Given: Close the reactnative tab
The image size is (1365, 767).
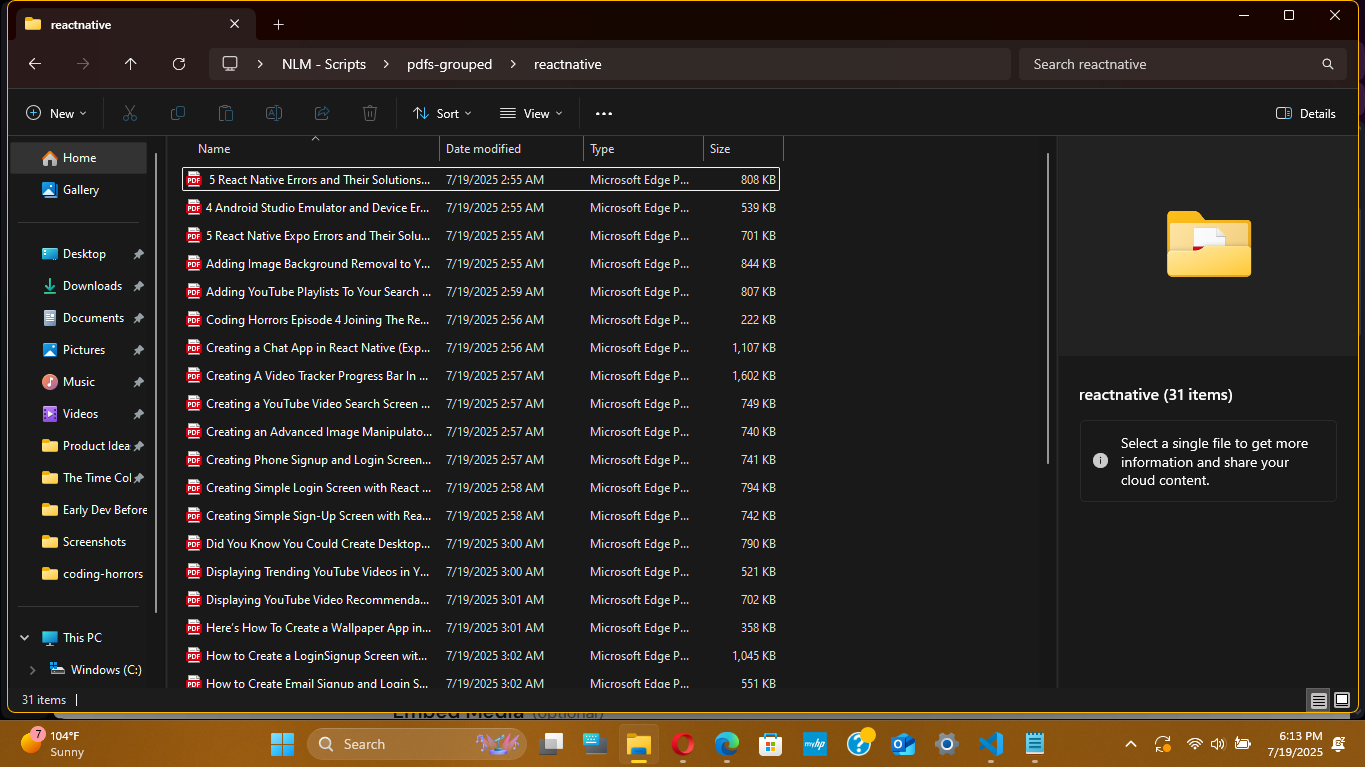Looking at the screenshot, I should (235, 24).
